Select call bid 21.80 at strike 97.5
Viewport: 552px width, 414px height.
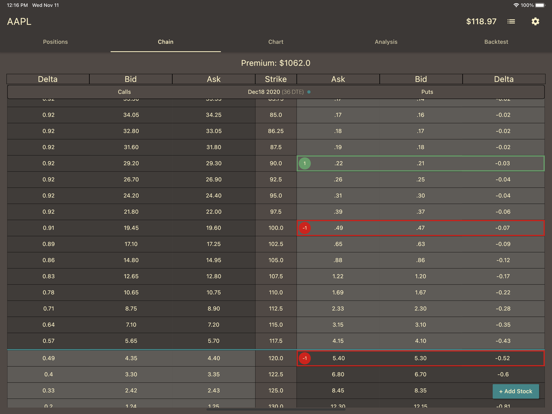click(131, 212)
